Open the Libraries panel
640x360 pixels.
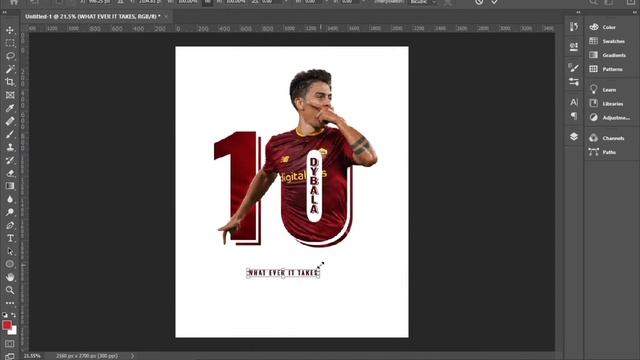pos(606,103)
